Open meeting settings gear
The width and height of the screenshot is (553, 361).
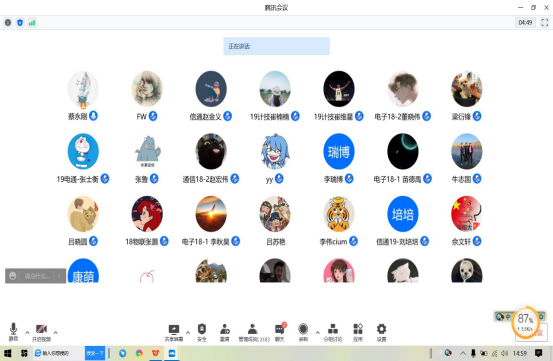coord(381,332)
